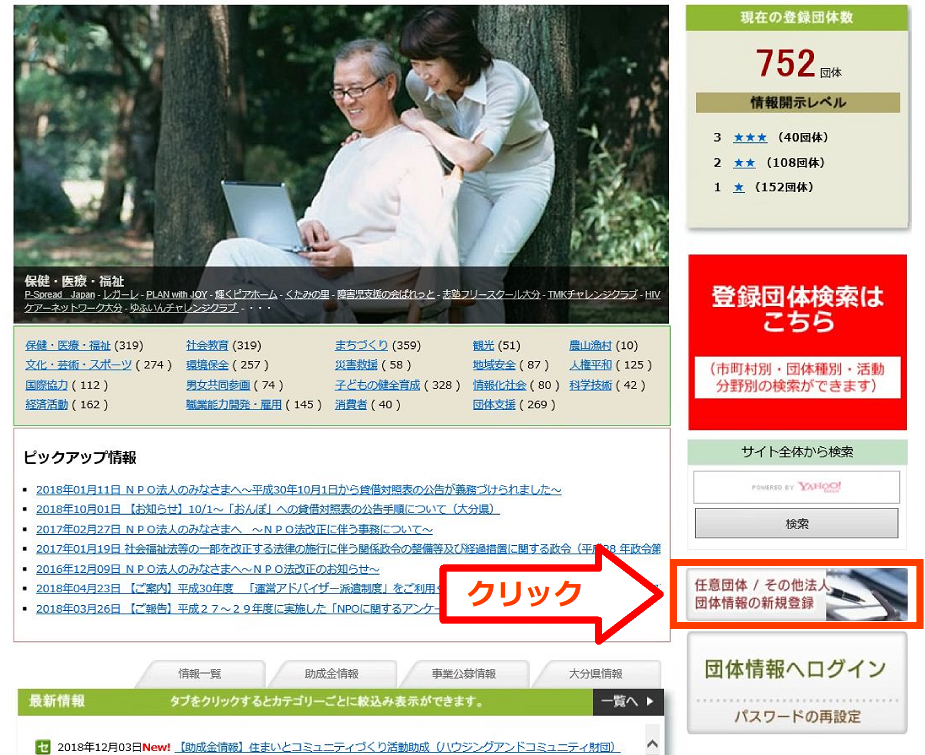The width and height of the screenshot is (925, 755).
Task: Switch to the 助成金情報 tab
Action: 331,674
